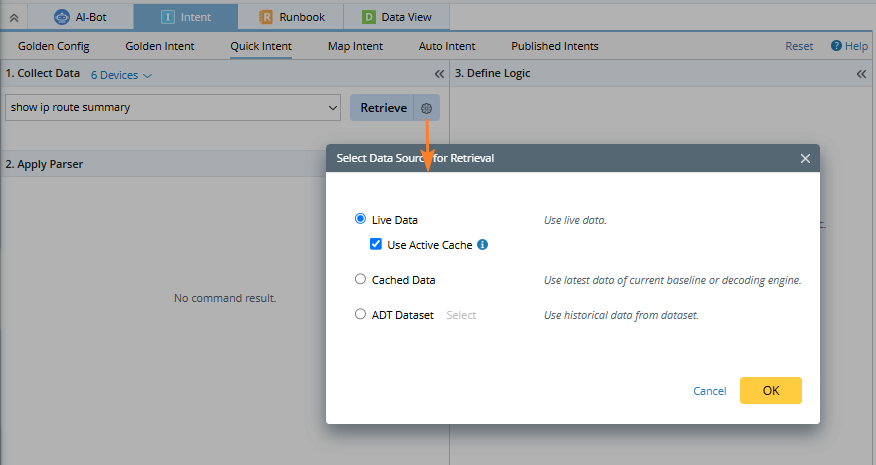The width and height of the screenshot is (876, 465).
Task: Open the ADT Dataset Select dropdown
Action: pyautogui.click(x=461, y=315)
